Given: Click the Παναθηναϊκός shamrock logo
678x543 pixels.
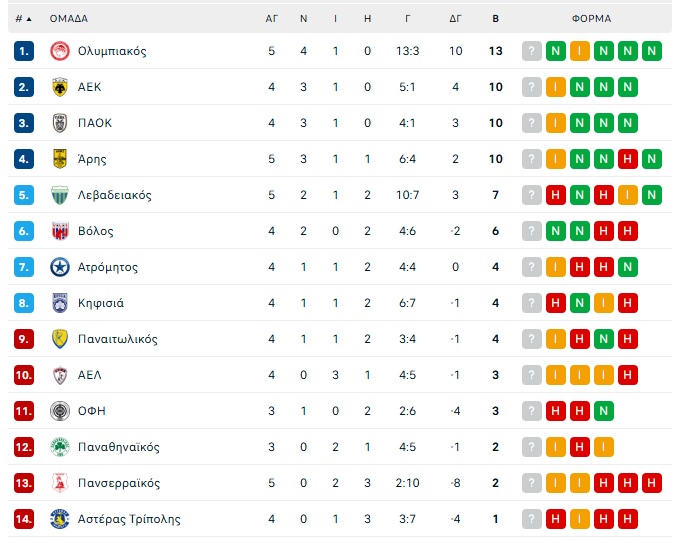Looking at the screenshot, I should point(60,447).
